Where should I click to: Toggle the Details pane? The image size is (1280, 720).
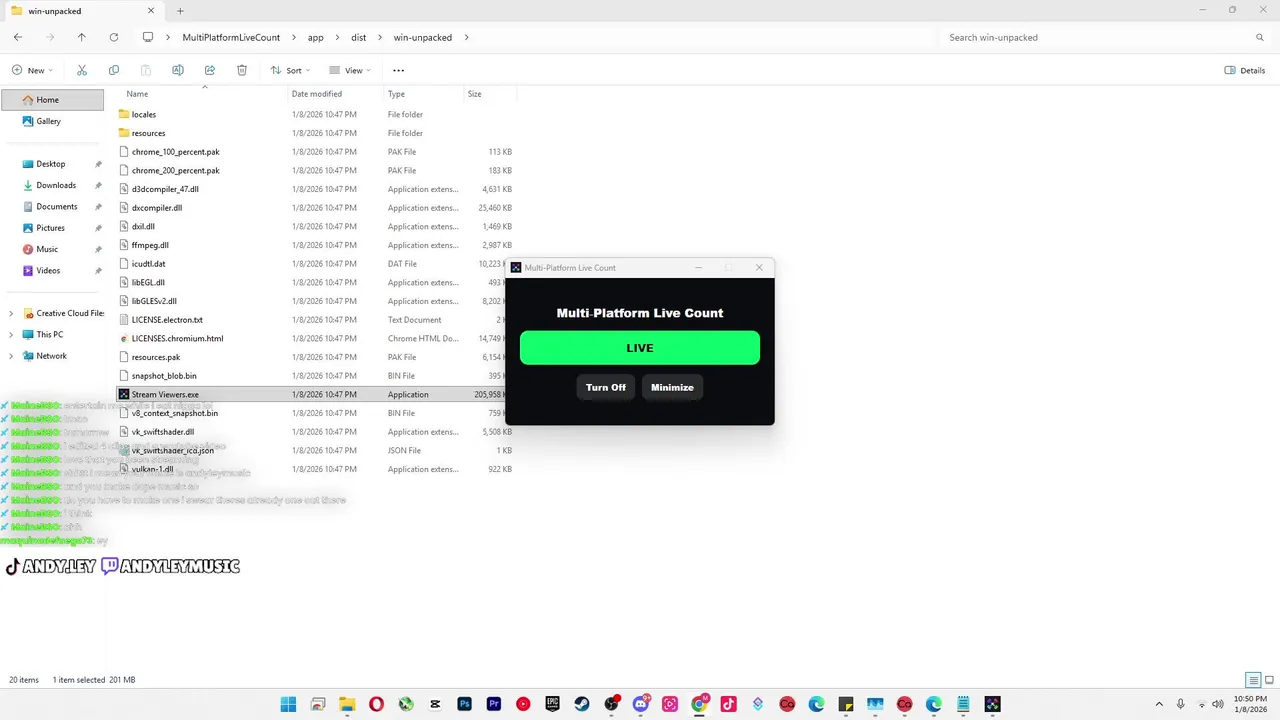[1245, 70]
